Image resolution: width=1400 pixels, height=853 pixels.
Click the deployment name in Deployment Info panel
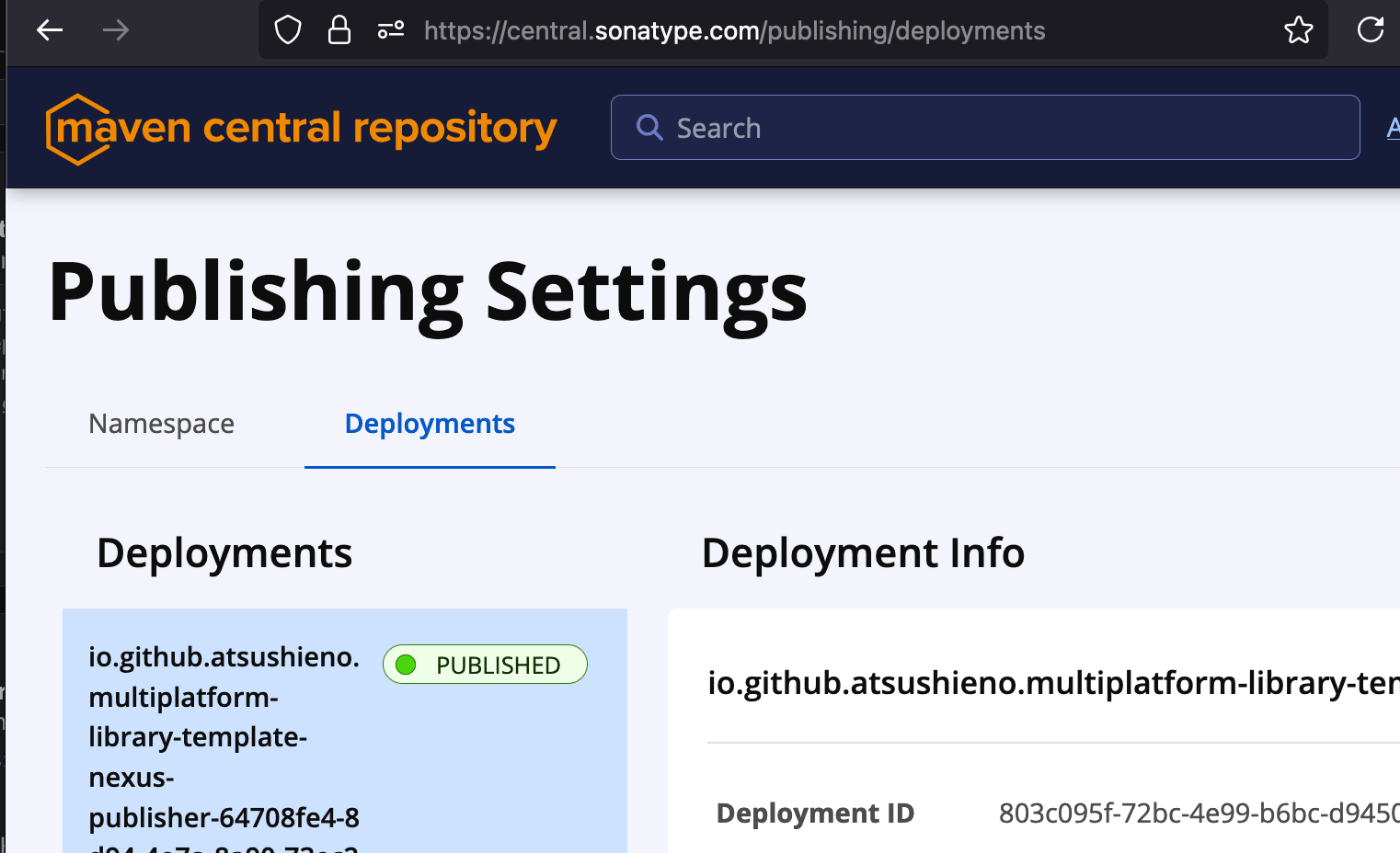pyautogui.click(x=1053, y=684)
